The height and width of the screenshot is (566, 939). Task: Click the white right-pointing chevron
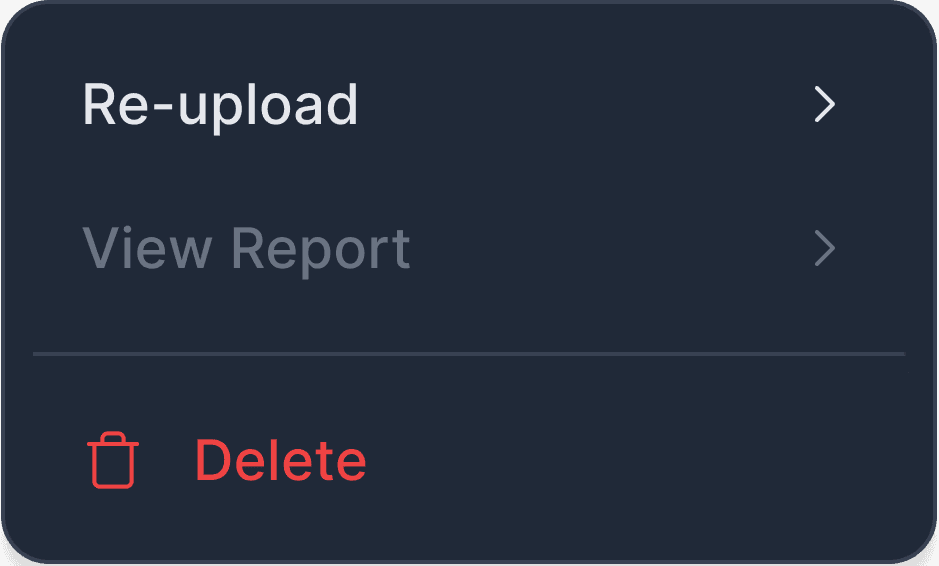pyautogui.click(x=825, y=104)
